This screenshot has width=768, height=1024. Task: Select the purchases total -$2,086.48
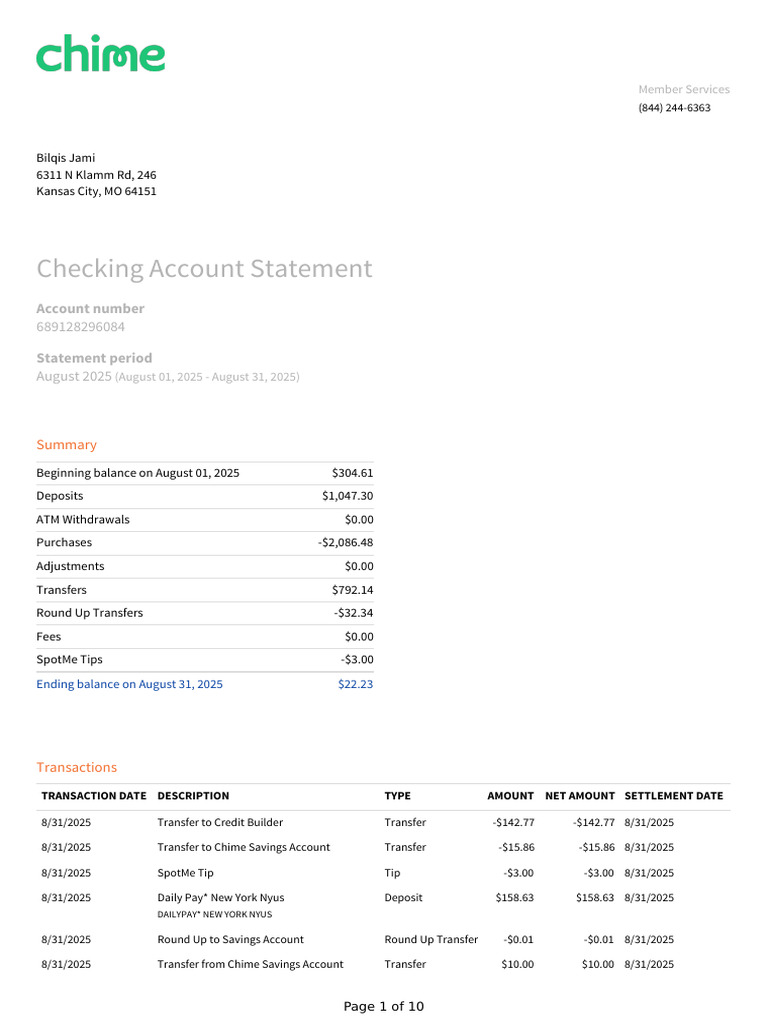[345, 543]
